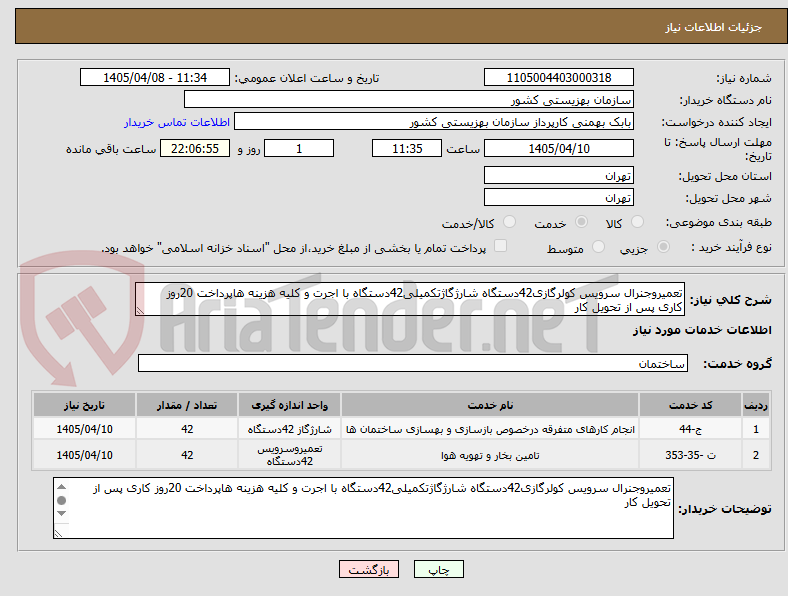Select the خدمت radio button
Image resolution: width=788 pixels, height=596 pixels.
(581, 222)
